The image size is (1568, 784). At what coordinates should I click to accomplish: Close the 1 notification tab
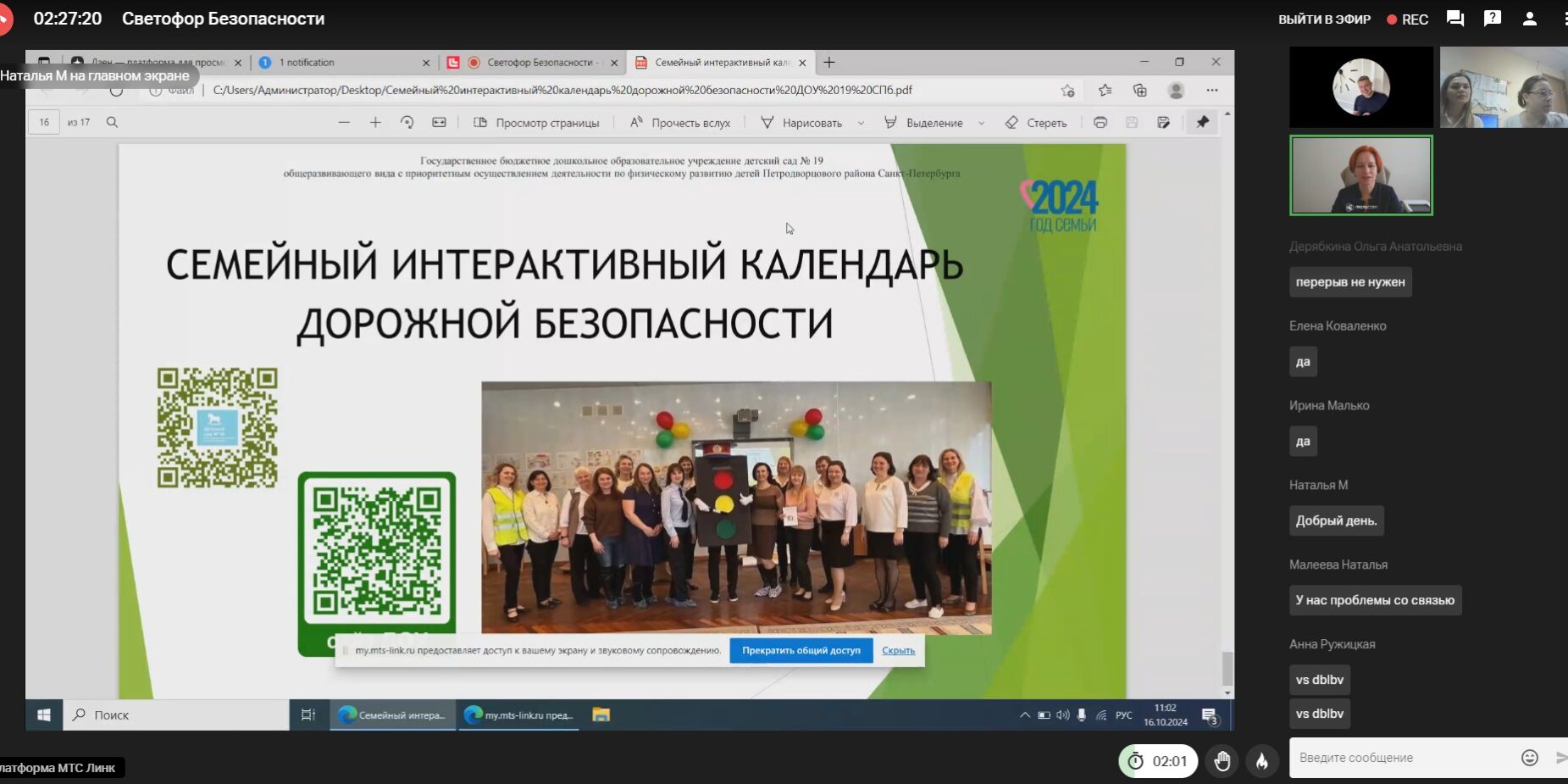[x=426, y=63]
